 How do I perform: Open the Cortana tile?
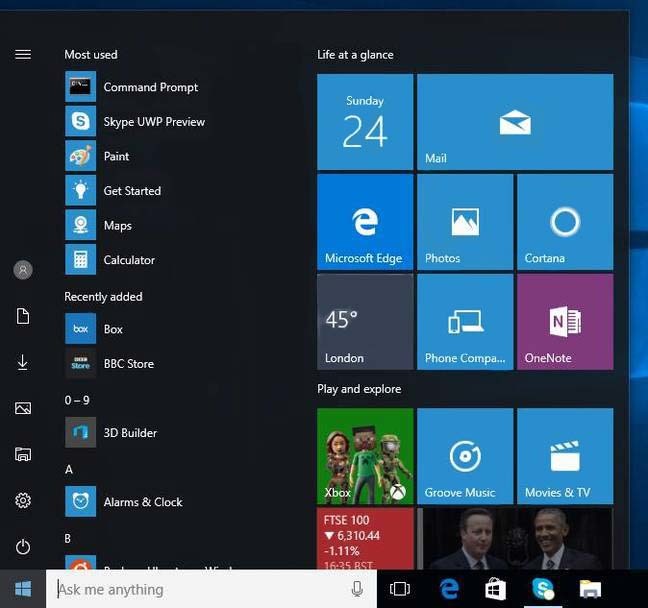565,222
